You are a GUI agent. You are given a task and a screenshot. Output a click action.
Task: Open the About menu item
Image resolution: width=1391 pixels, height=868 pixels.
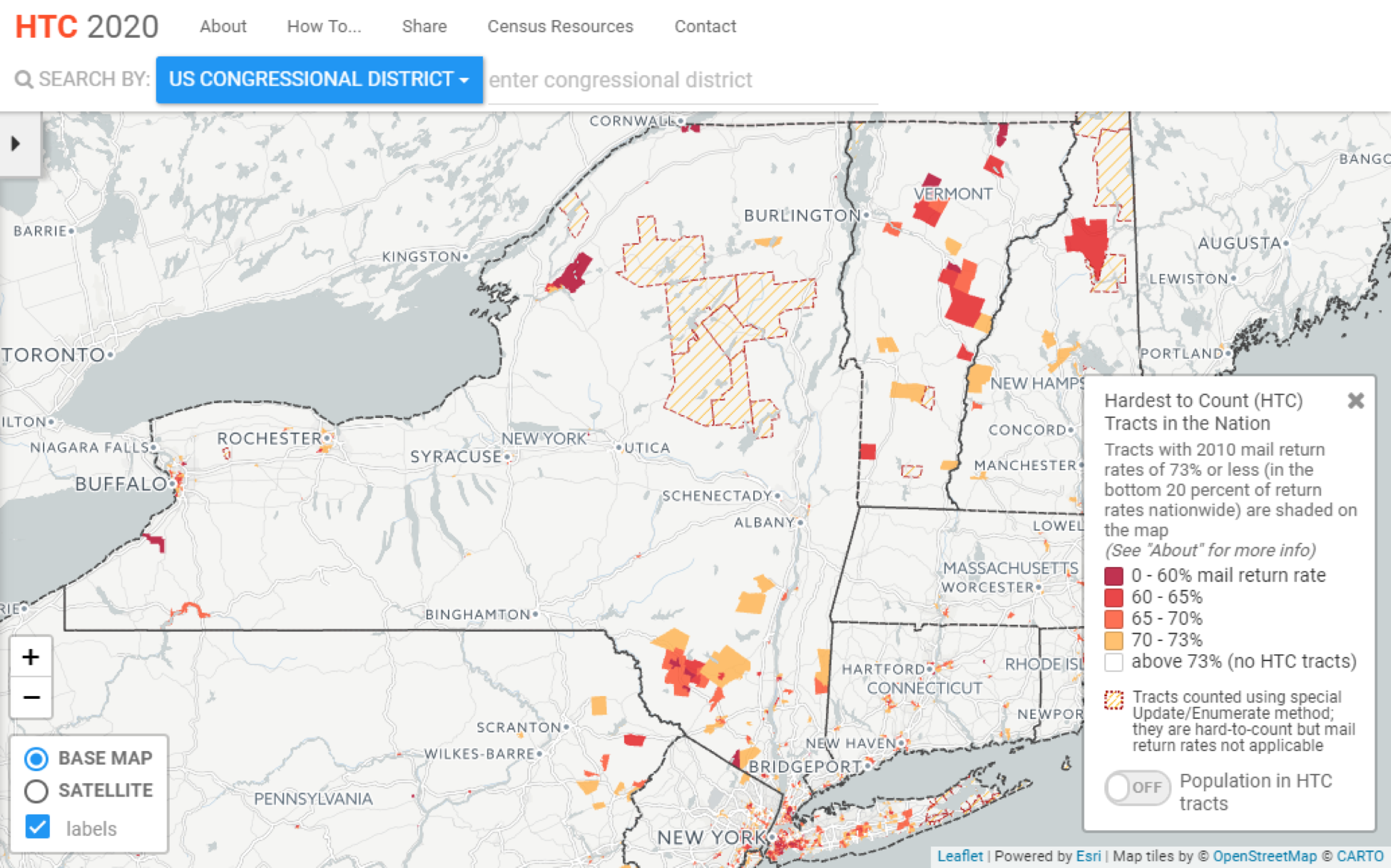click(223, 26)
